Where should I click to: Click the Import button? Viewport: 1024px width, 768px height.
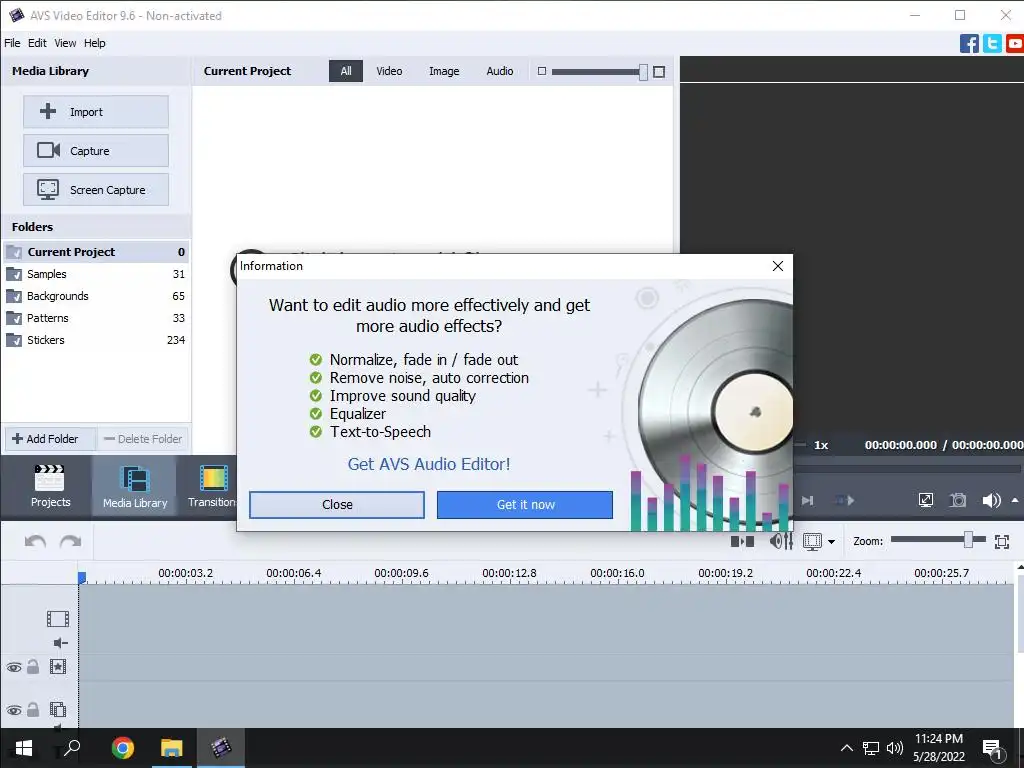96,112
